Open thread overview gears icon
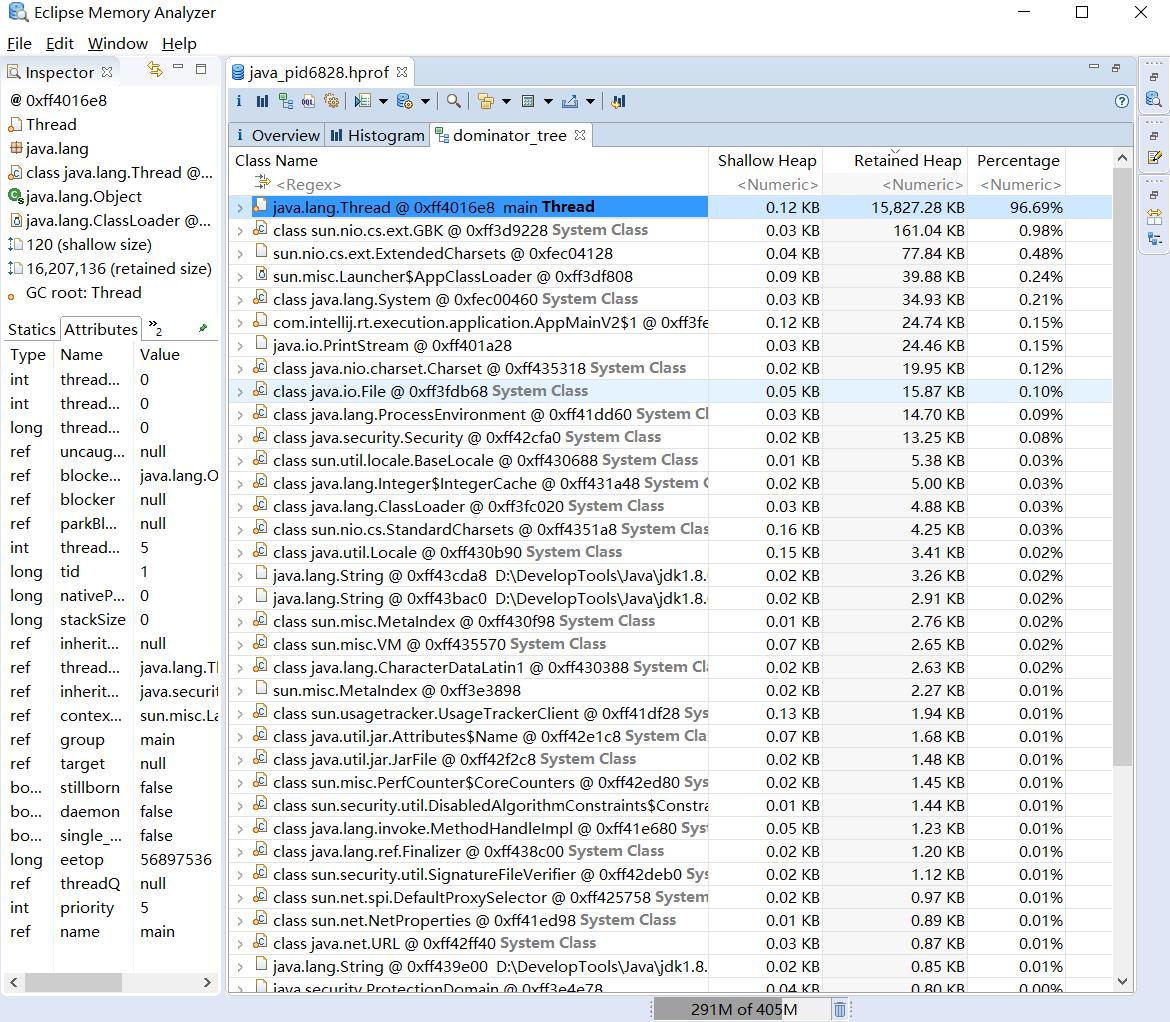This screenshot has width=1170, height=1022. [x=331, y=101]
